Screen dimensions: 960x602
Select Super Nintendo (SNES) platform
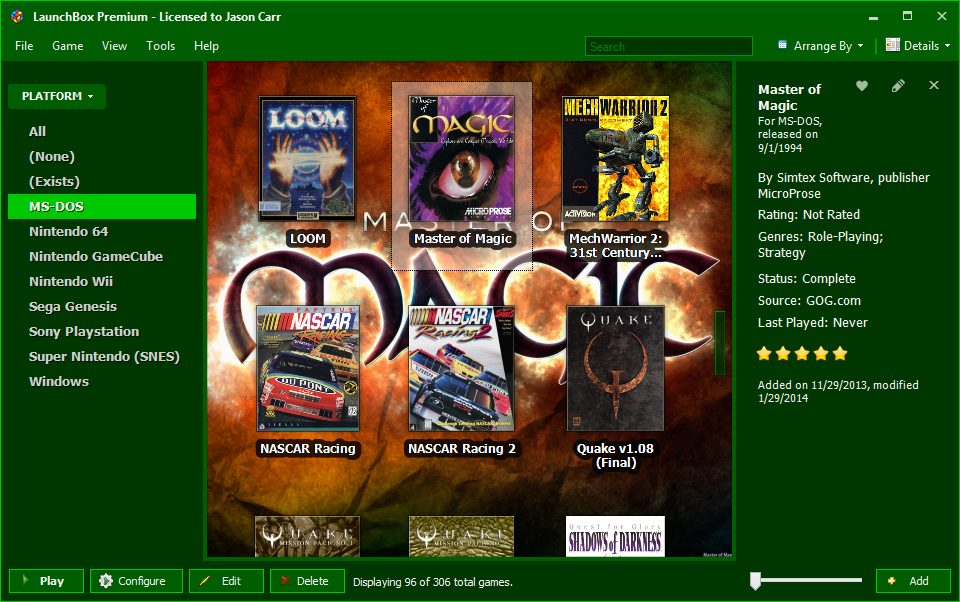point(104,357)
